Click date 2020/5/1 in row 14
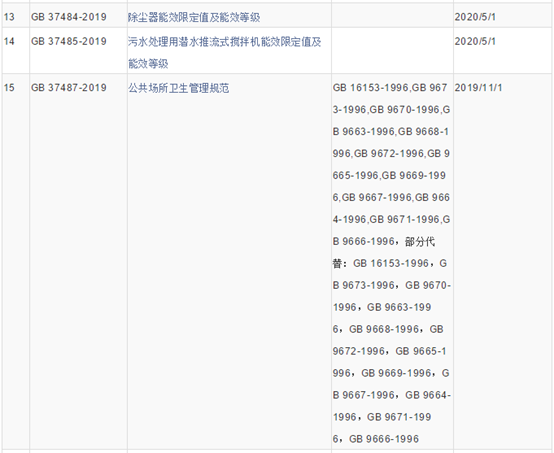Viewport: 554px width, 453px height. (x=475, y=41)
